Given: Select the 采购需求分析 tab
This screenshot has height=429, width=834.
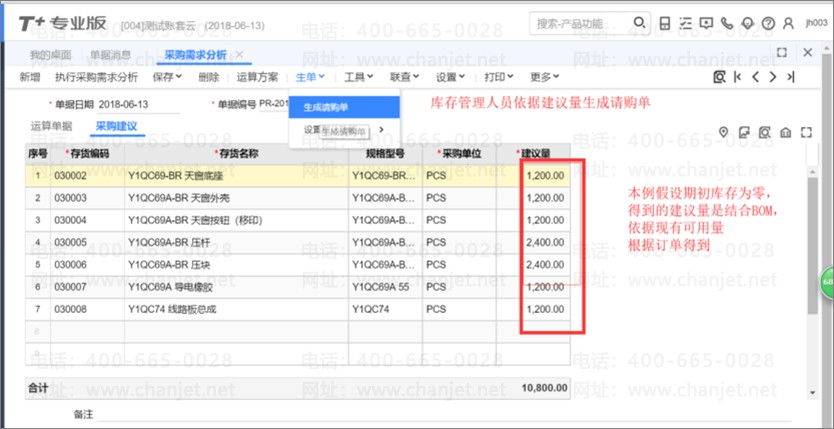Looking at the screenshot, I should point(195,55).
